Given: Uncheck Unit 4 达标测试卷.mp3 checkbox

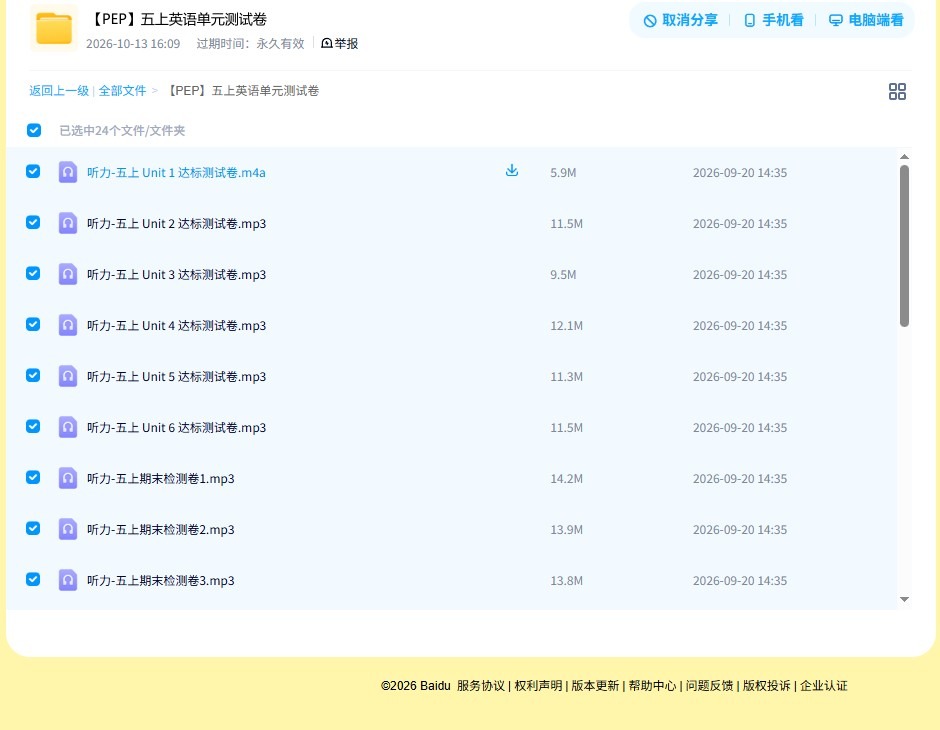Looking at the screenshot, I should click(33, 324).
